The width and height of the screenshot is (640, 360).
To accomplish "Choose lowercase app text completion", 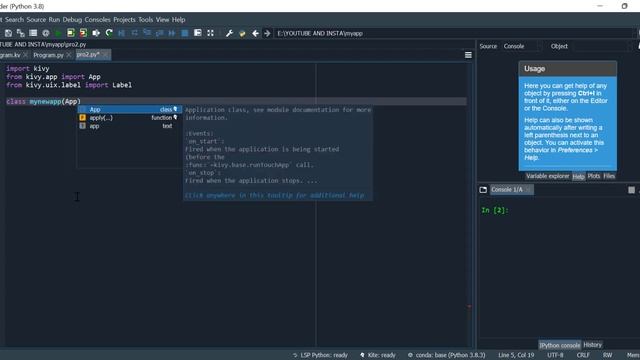I will coord(129,126).
